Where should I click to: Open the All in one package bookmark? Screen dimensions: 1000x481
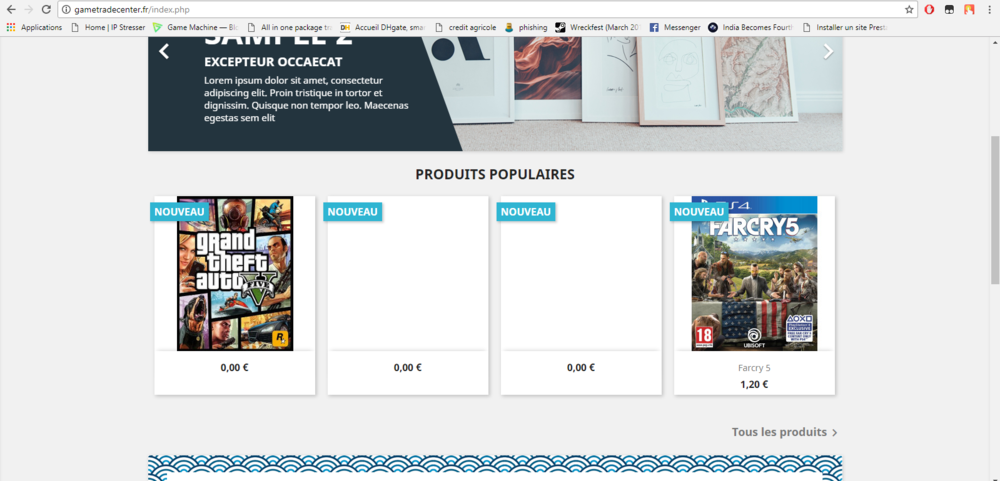(290, 27)
